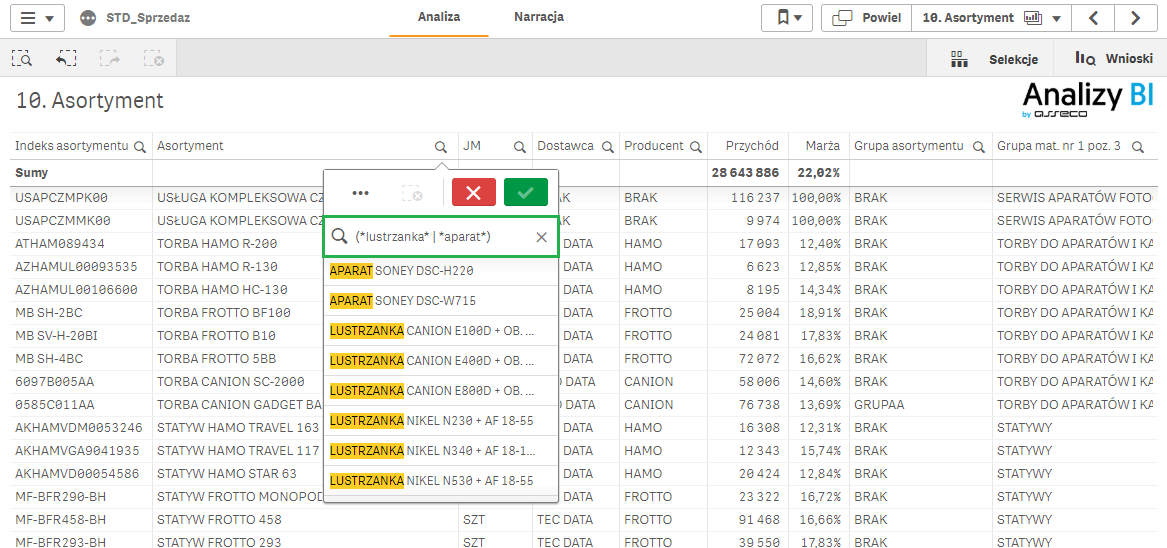The height and width of the screenshot is (548, 1167).
Task: Cancel the selection with red X
Action: coord(473,193)
